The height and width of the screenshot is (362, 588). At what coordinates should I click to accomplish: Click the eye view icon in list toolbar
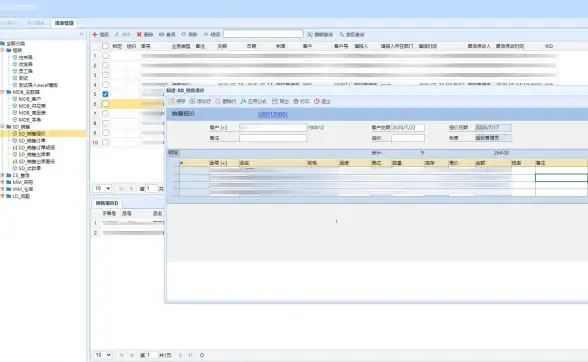[x=162, y=35]
